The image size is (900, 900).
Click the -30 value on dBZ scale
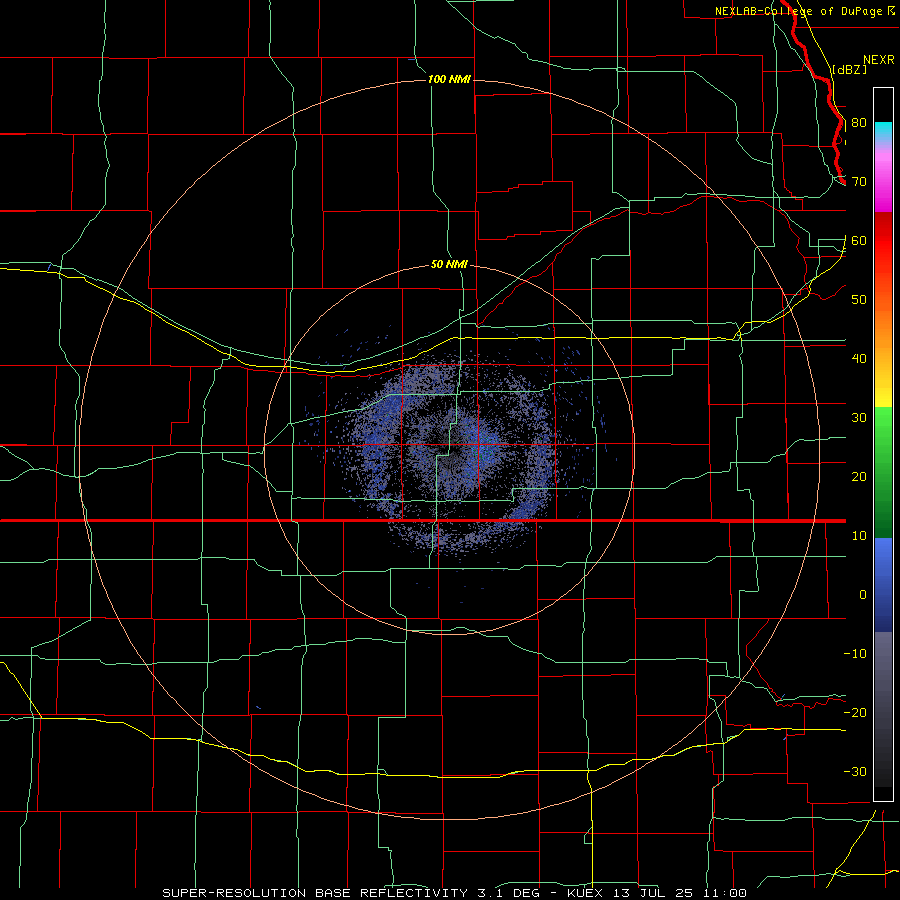[x=855, y=772]
